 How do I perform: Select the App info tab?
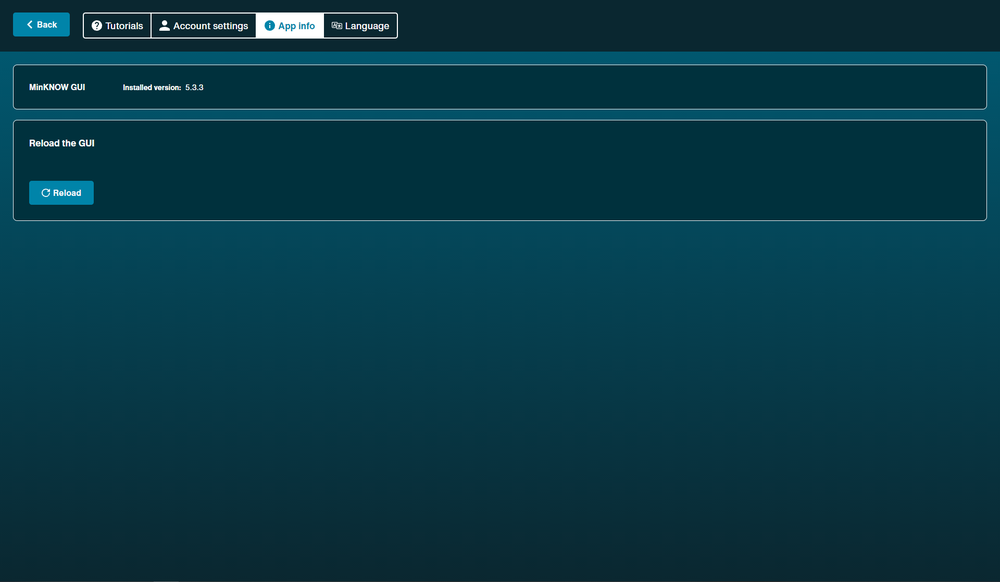[x=290, y=25]
